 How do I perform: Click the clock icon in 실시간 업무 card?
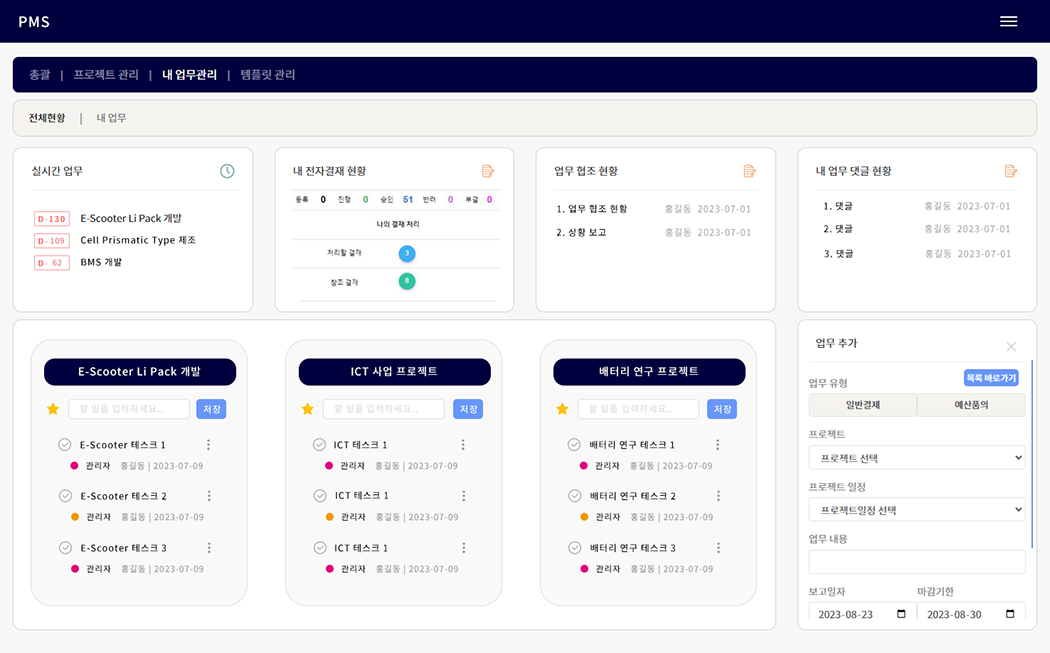pos(227,171)
